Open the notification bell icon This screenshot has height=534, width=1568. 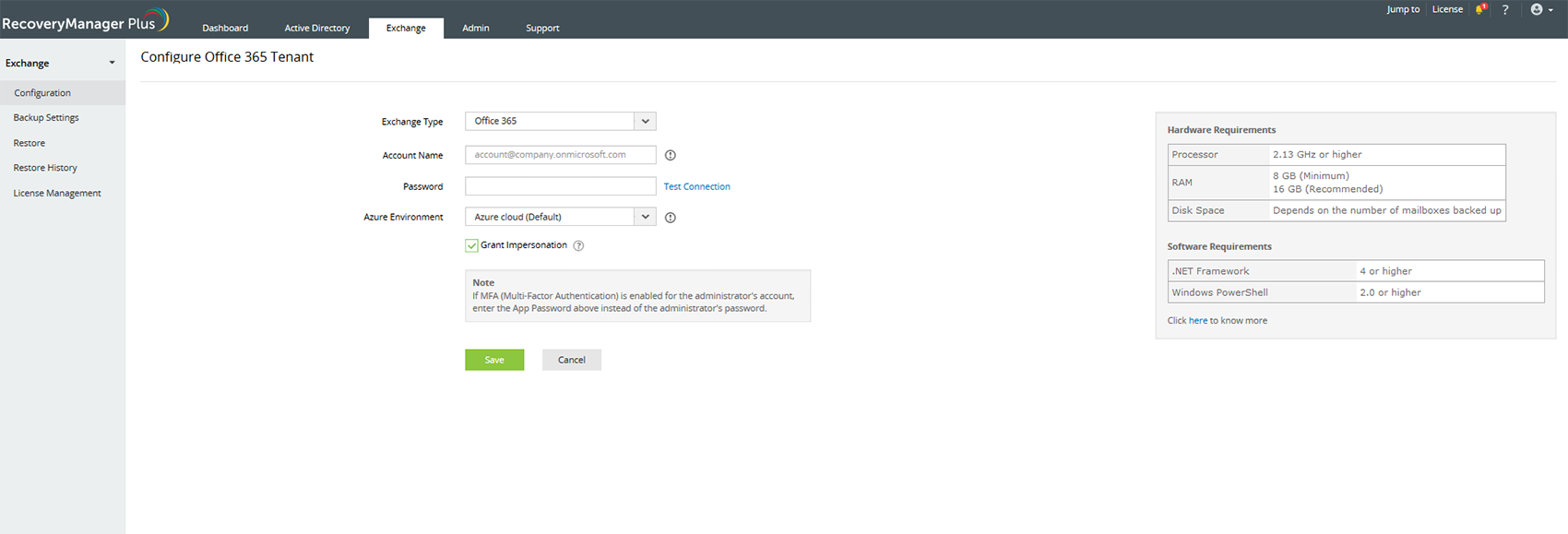point(1481,9)
